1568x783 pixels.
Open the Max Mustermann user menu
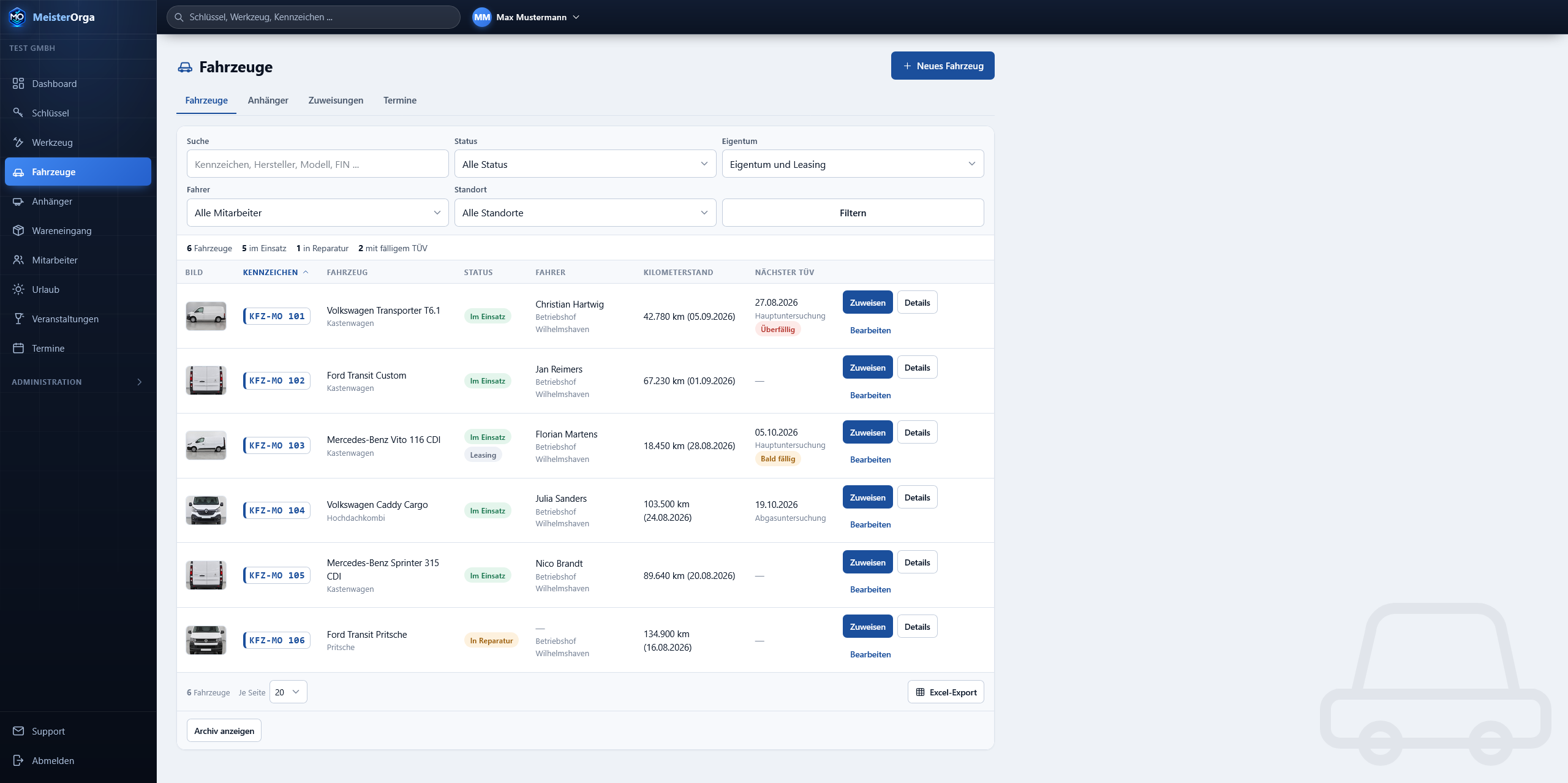(526, 17)
